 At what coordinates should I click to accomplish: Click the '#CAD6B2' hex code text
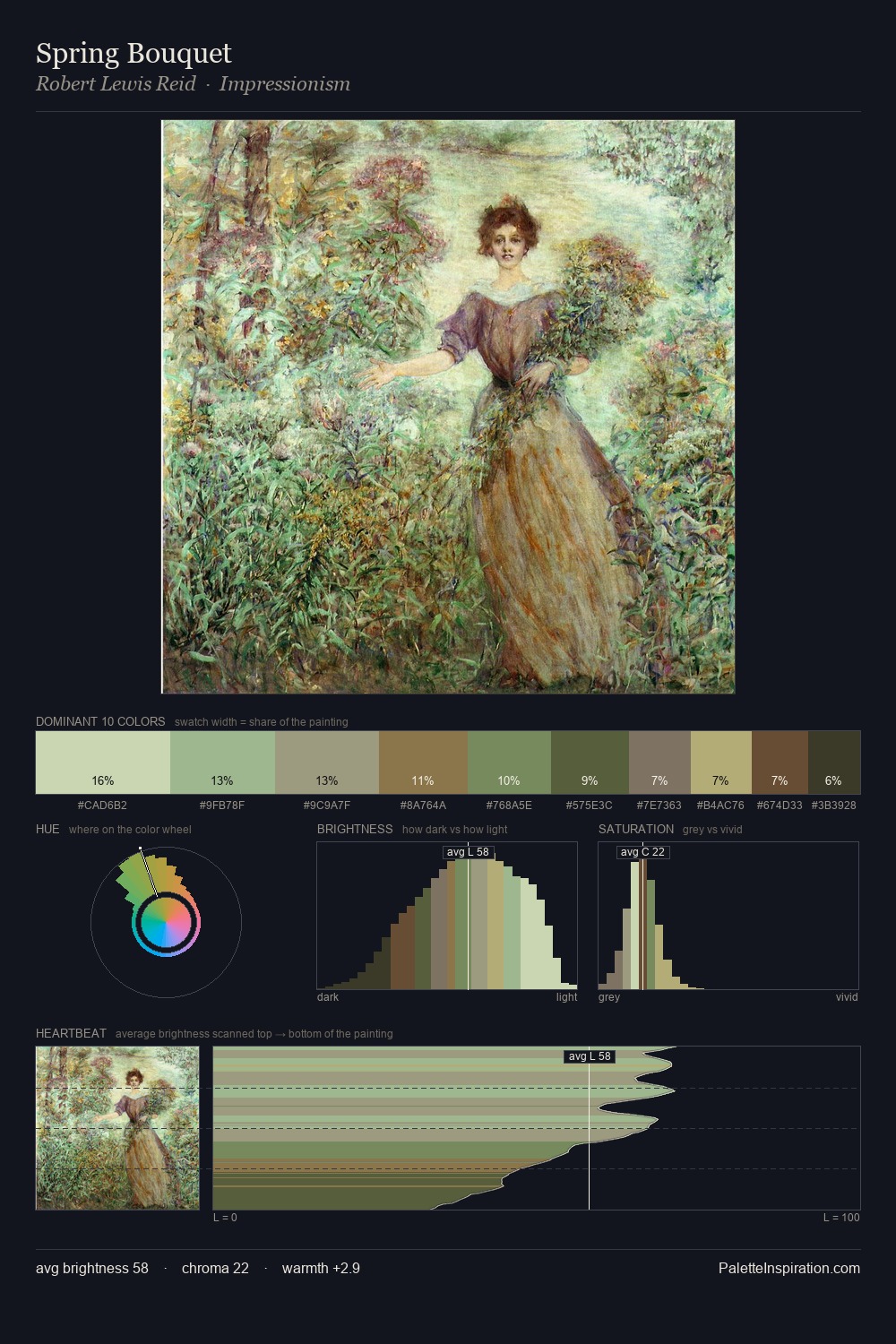tap(103, 805)
